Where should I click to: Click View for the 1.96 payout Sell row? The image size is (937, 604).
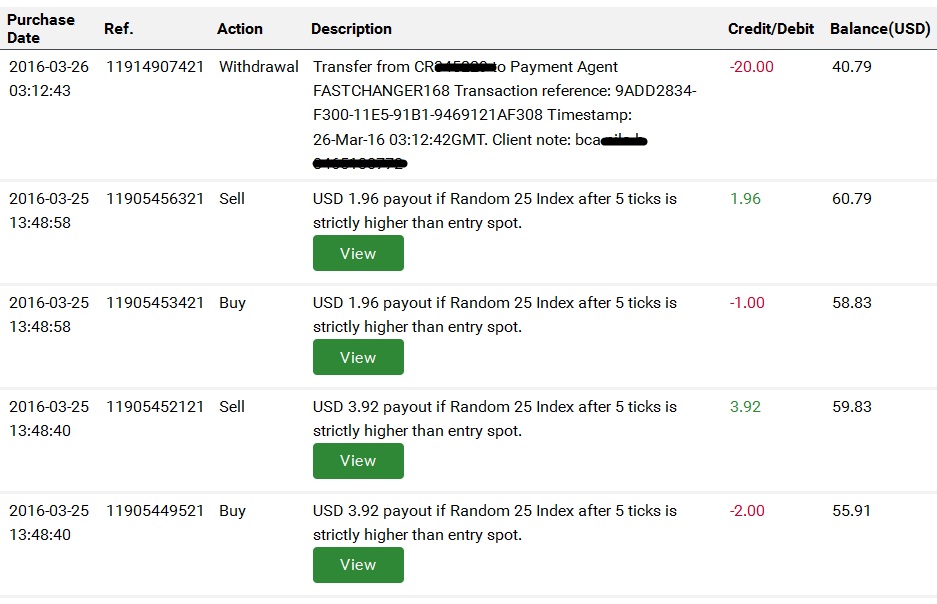pyautogui.click(x=358, y=253)
